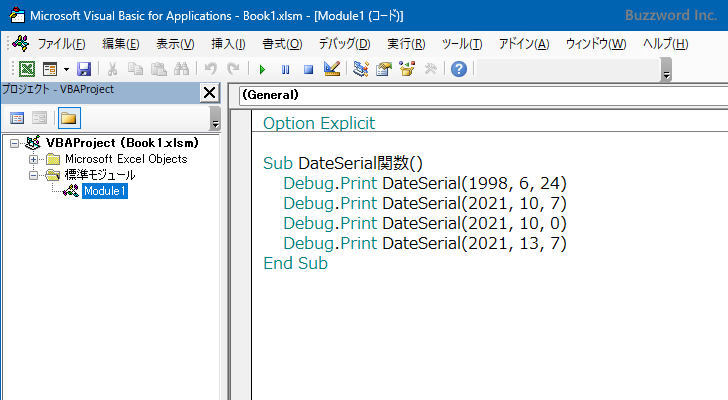728x400 pixels.
Task: Select Microsoft Excel Objects folder item
Action: click(126, 159)
